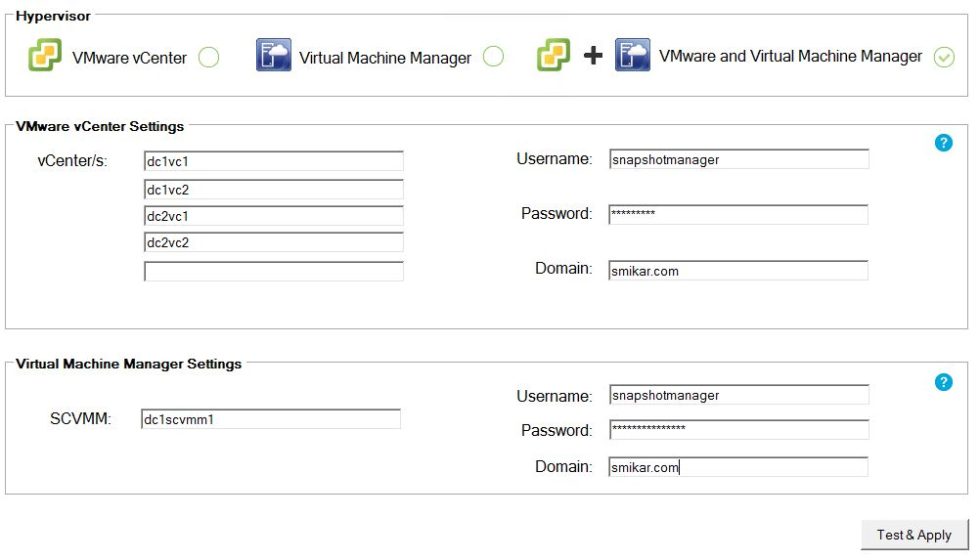Select the Virtual Machine Manager radio option
980x560 pixels.
(493, 57)
